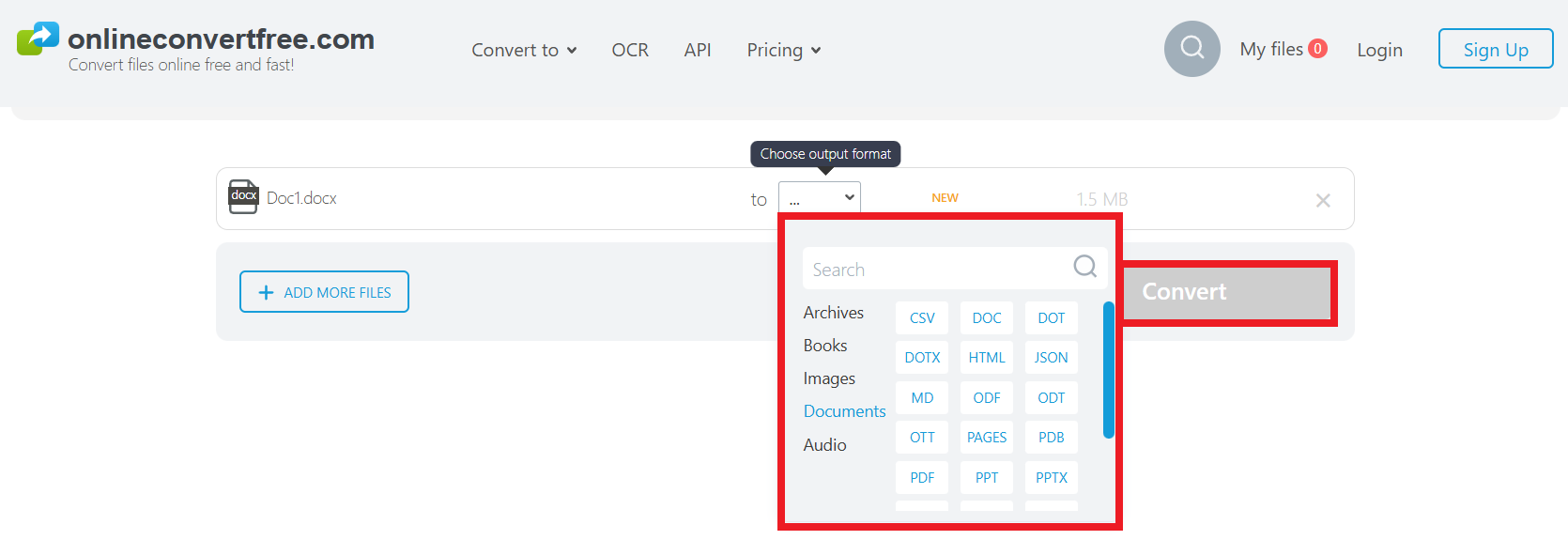The width and height of the screenshot is (1568, 540).
Task: Expand the Convert to menu
Action: [524, 50]
